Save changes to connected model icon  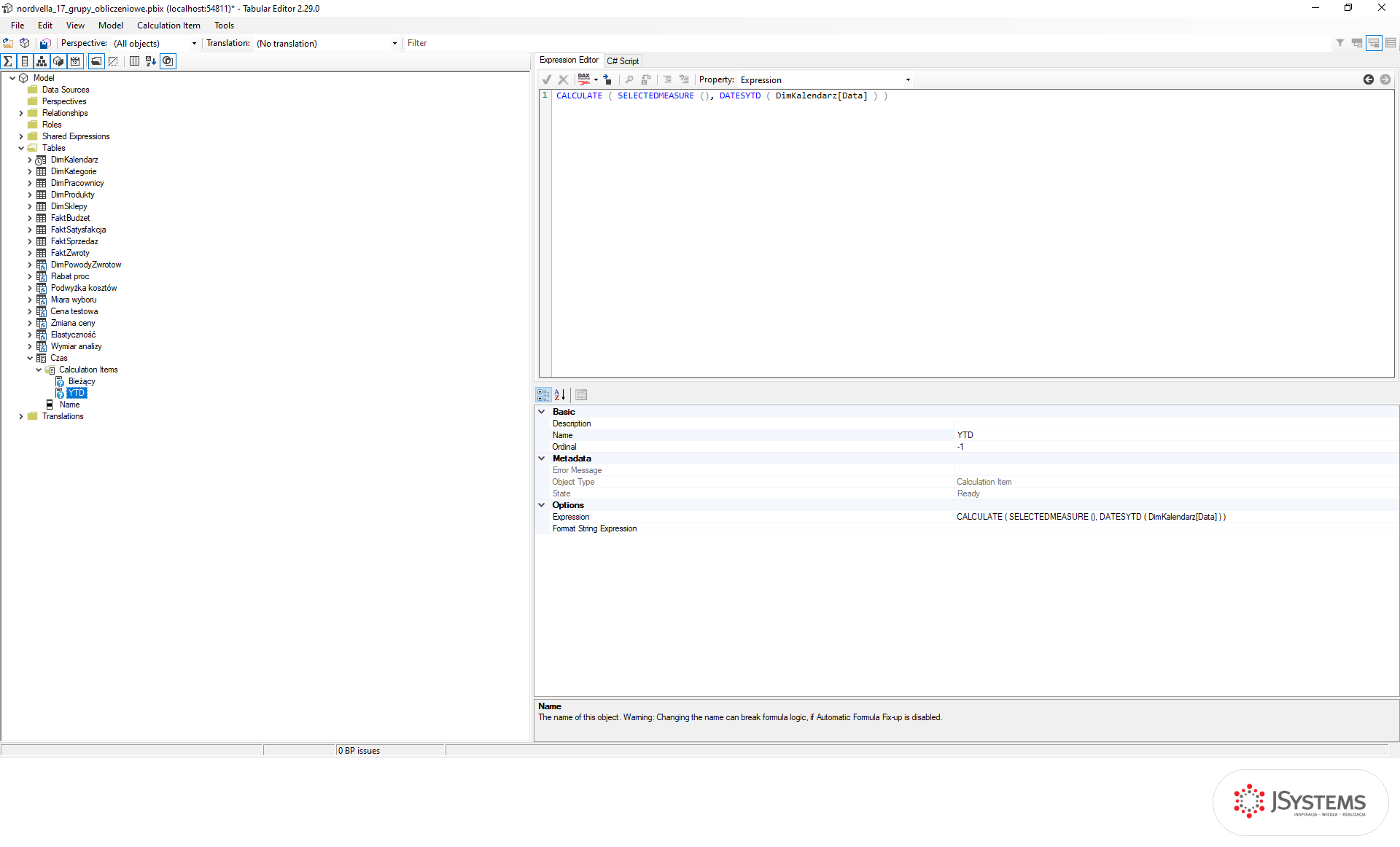[x=45, y=43]
